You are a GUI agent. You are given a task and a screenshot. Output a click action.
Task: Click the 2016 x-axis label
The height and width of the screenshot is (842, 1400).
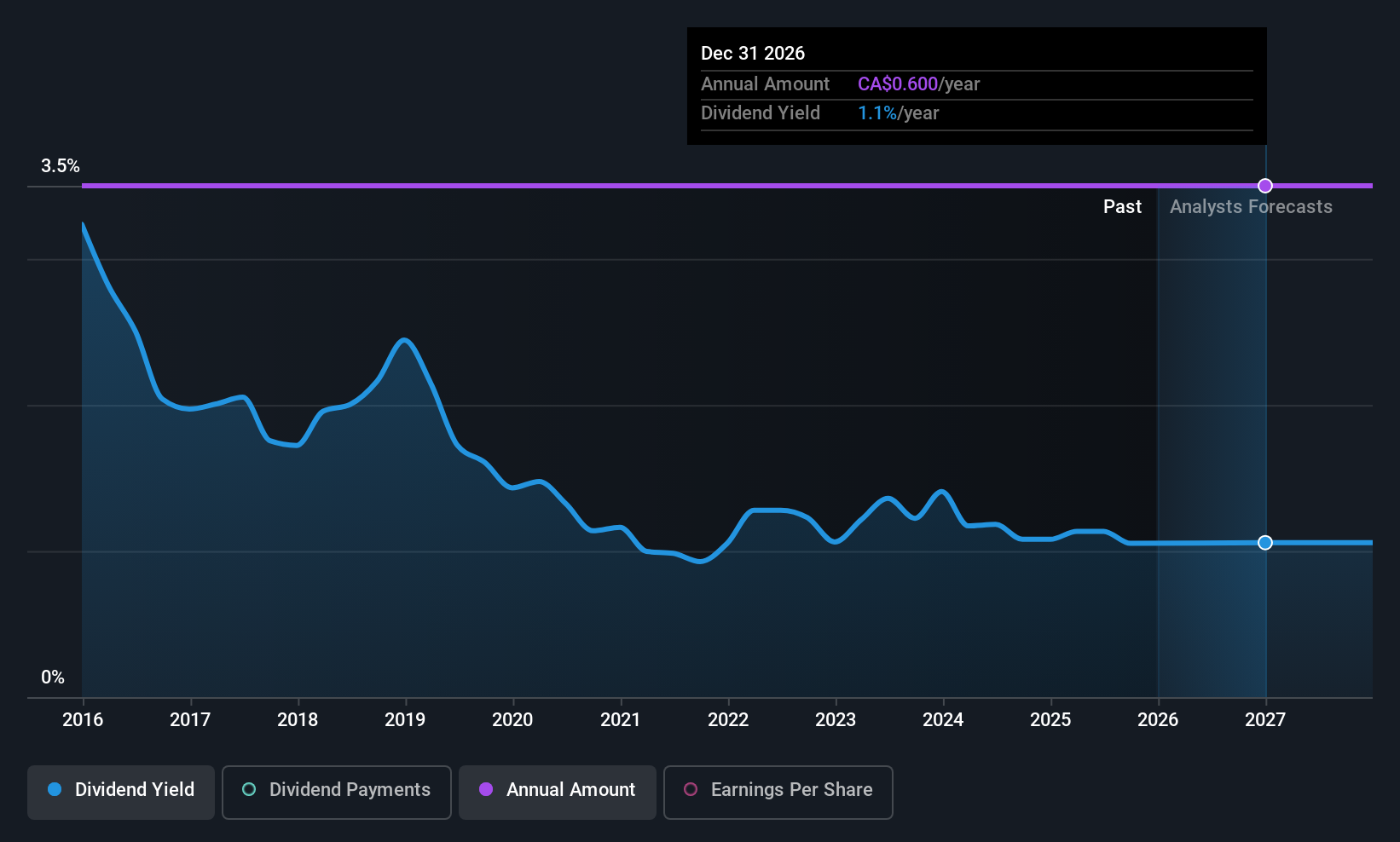point(83,720)
